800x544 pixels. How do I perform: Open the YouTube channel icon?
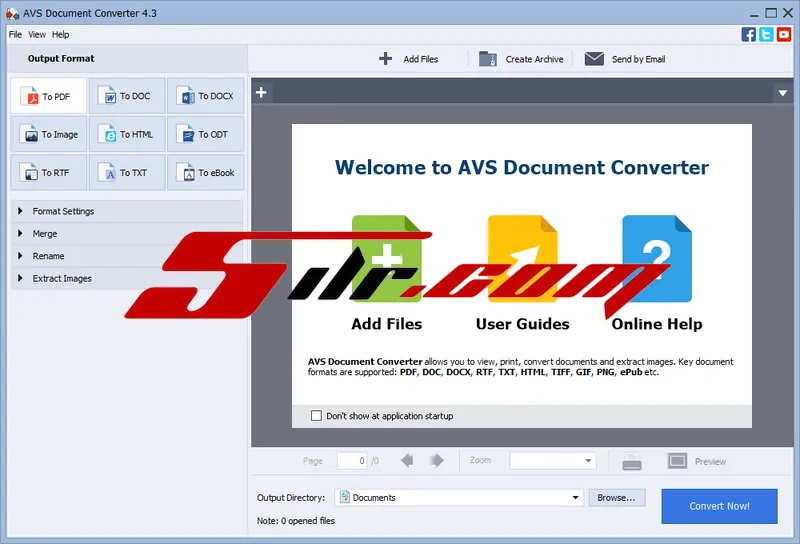pyautogui.click(x=784, y=35)
